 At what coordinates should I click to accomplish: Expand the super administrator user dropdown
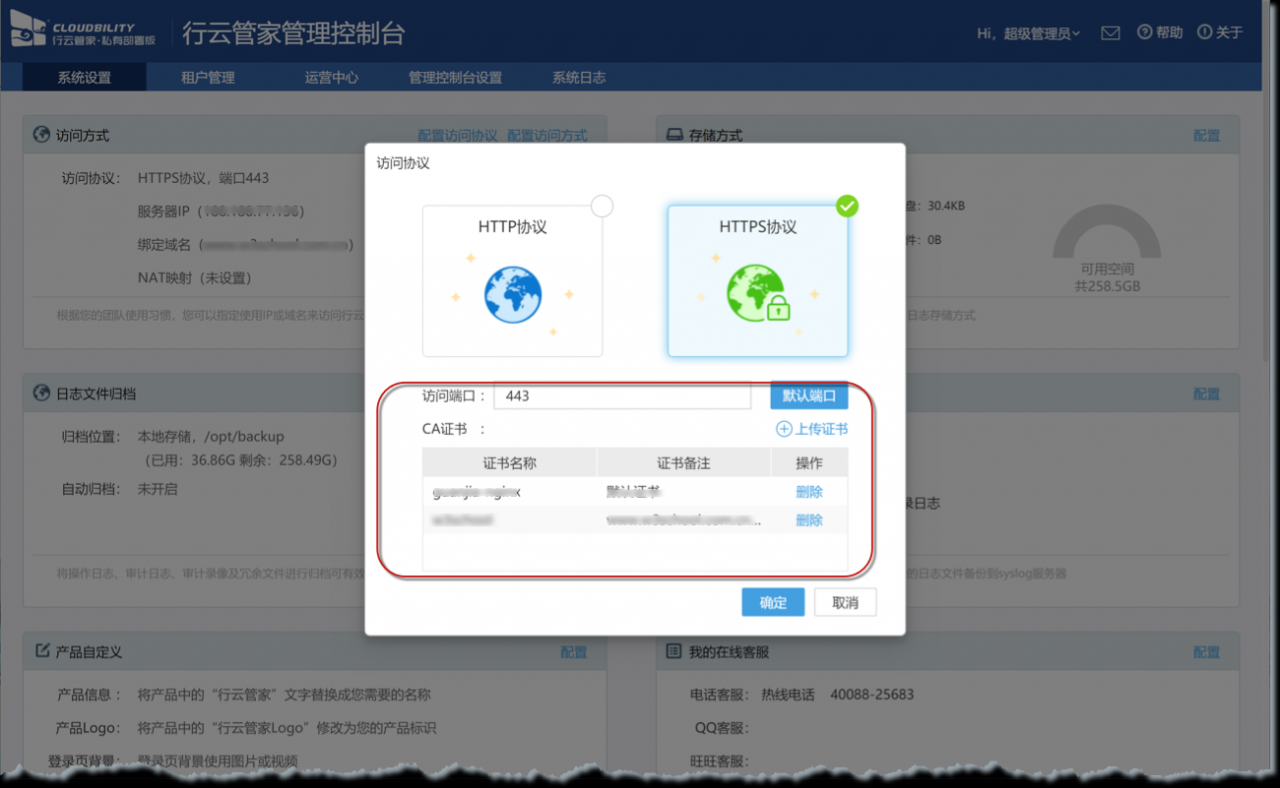(1028, 33)
